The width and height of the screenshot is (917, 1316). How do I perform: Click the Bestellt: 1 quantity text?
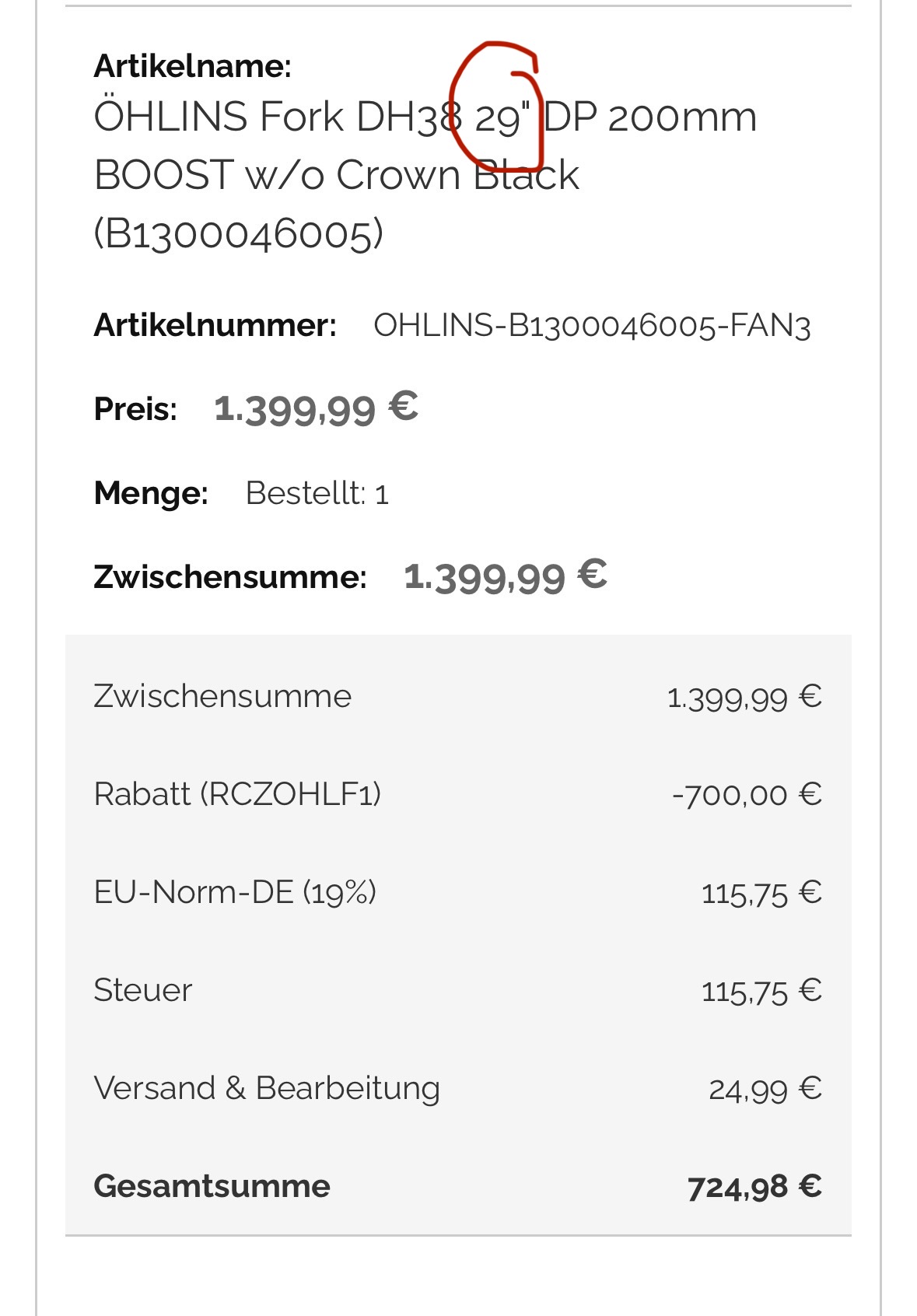pyautogui.click(x=317, y=493)
